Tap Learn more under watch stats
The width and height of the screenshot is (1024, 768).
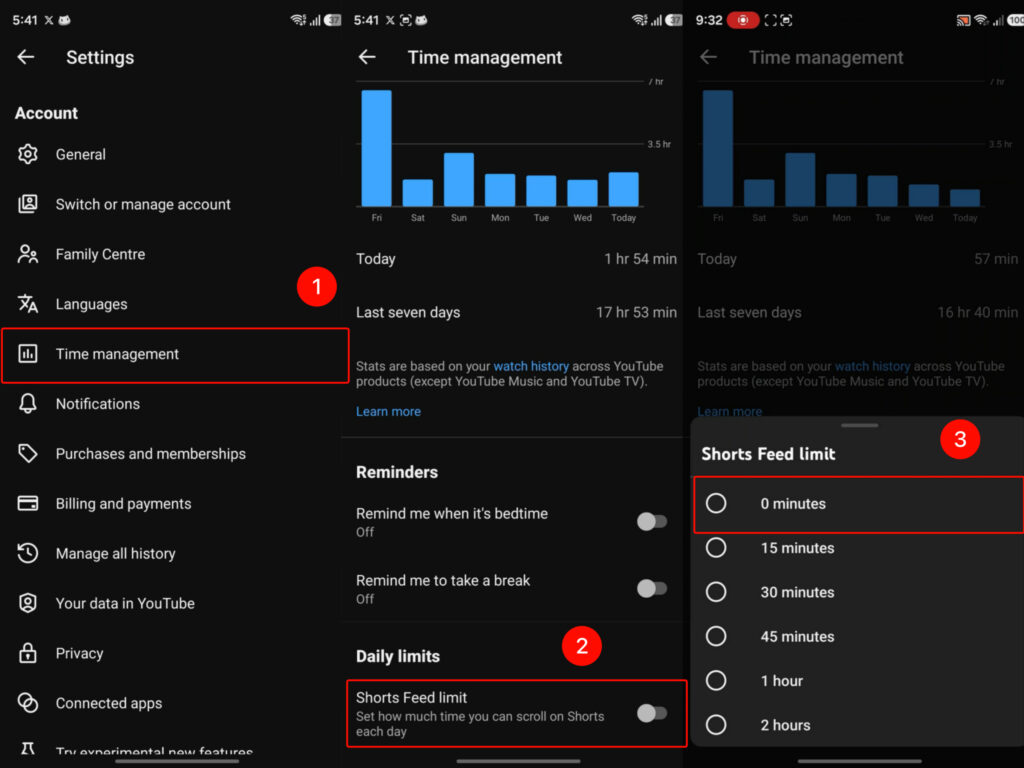pyautogui.click(x=388, y=411)
